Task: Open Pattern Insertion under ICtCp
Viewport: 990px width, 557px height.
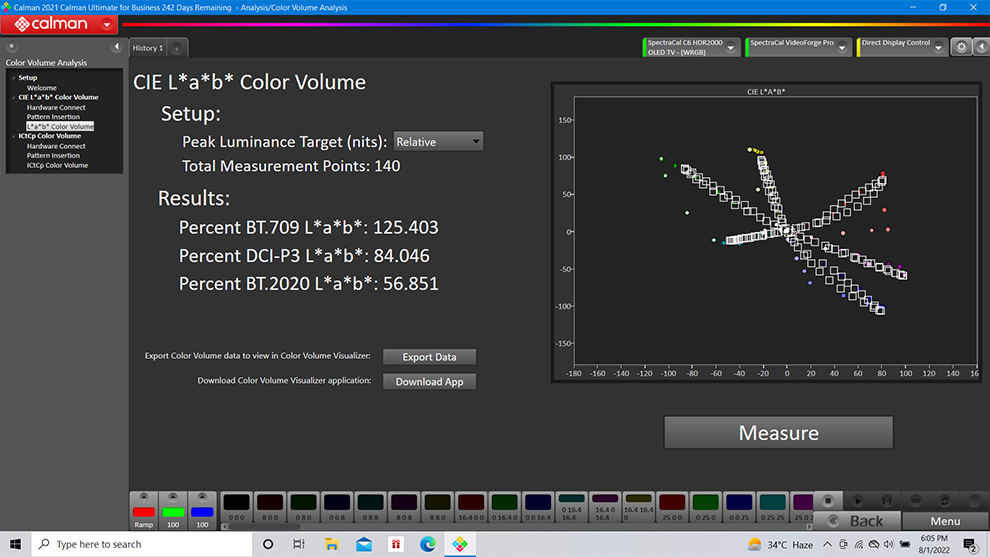Action: (x=53, y=155)
